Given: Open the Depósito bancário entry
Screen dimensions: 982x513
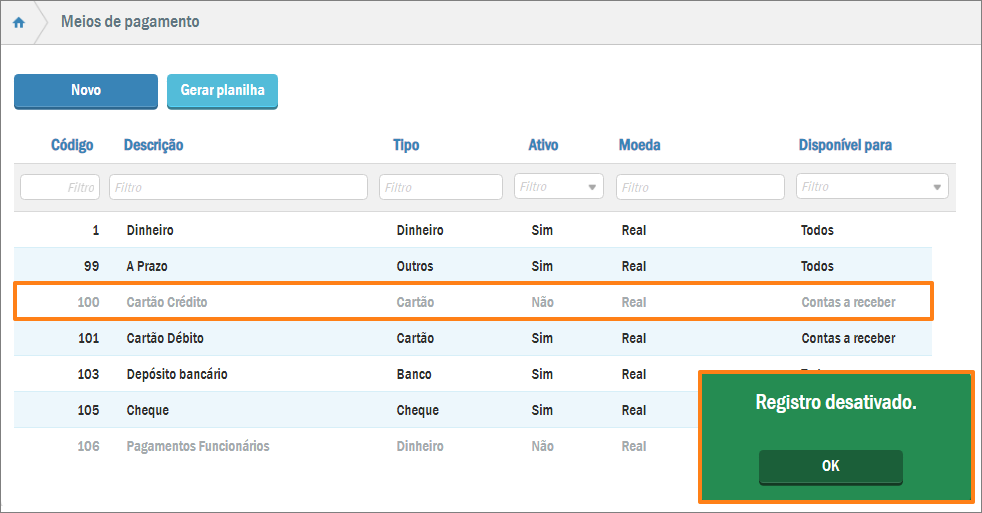Looking at the screenshot, I should tap(177, 374).
